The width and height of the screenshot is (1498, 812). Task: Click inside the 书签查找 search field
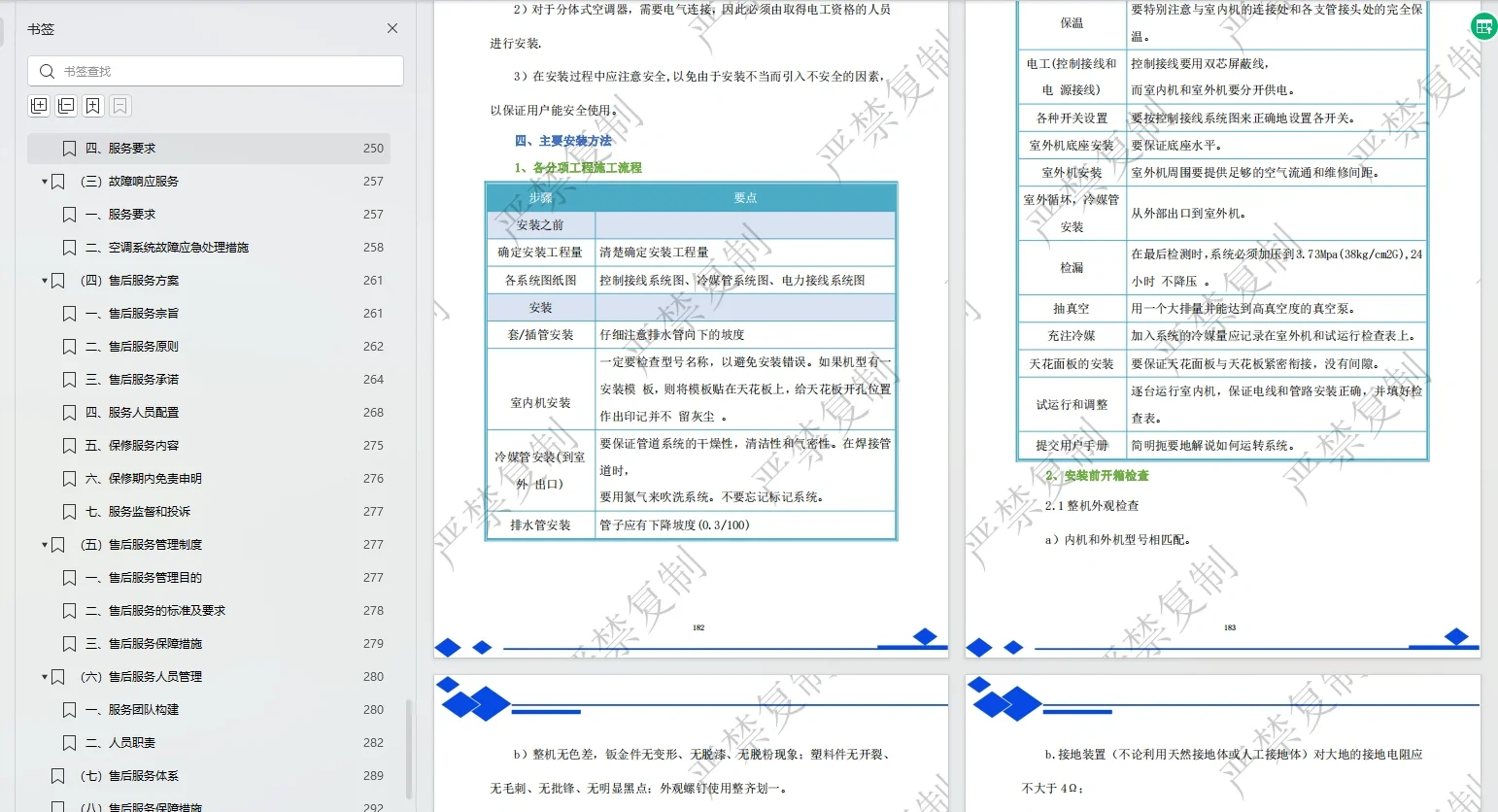[214, 70]
